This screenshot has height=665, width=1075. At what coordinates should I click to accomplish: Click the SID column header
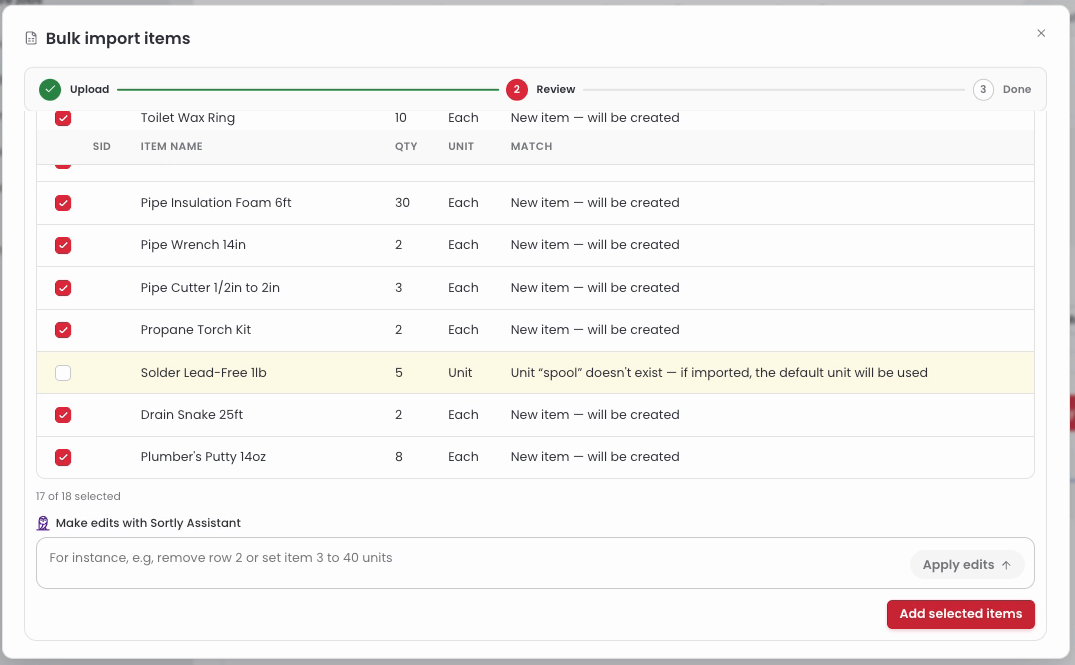(x=101, y=147)
